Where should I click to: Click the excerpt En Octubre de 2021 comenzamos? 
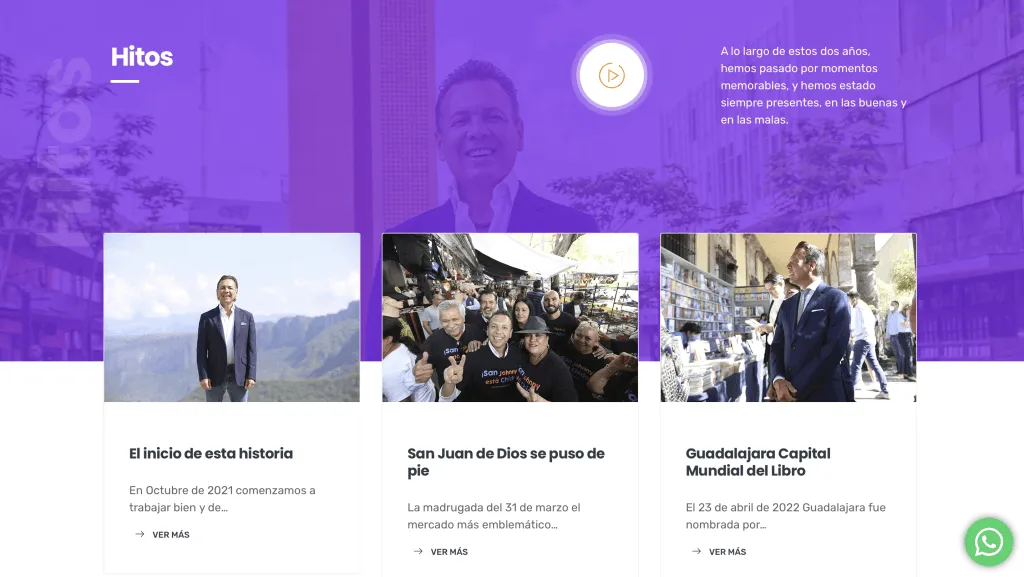[222, 499]
